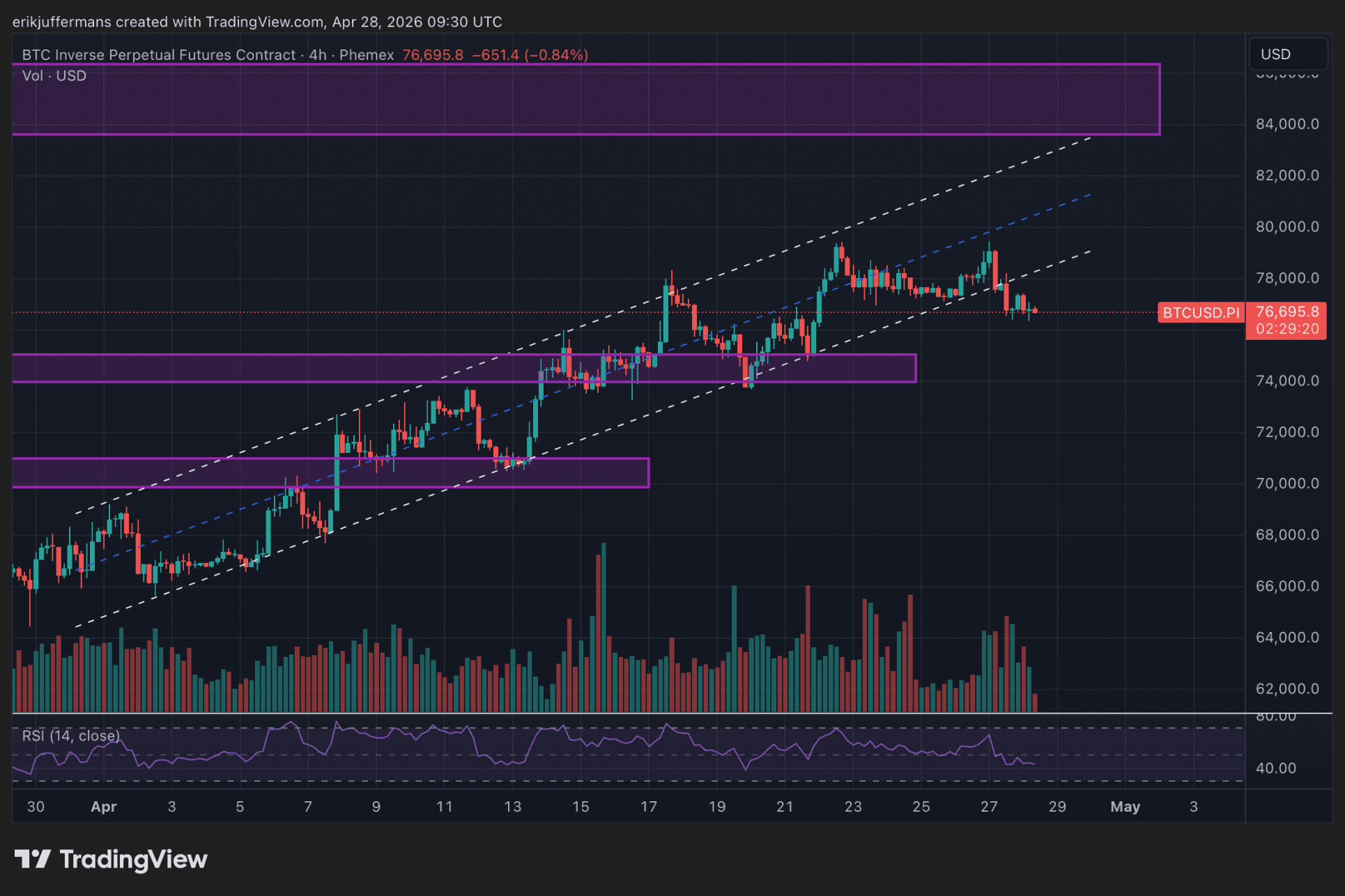The width and height of the screenshot is (1345, 896).
Task: Select the RSI (14, close) indicator label
Action: [x=70, y=736]
